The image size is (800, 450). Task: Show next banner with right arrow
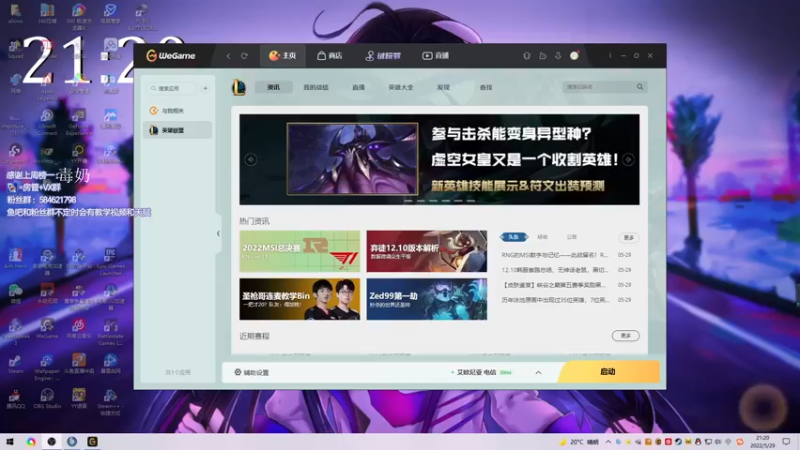628,160
